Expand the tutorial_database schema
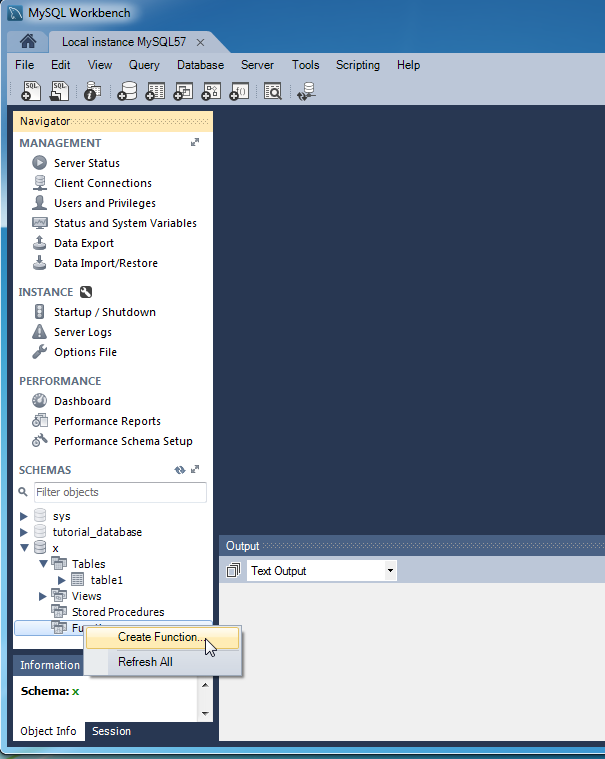The image size is (605, 759). (x=24, y=532)
